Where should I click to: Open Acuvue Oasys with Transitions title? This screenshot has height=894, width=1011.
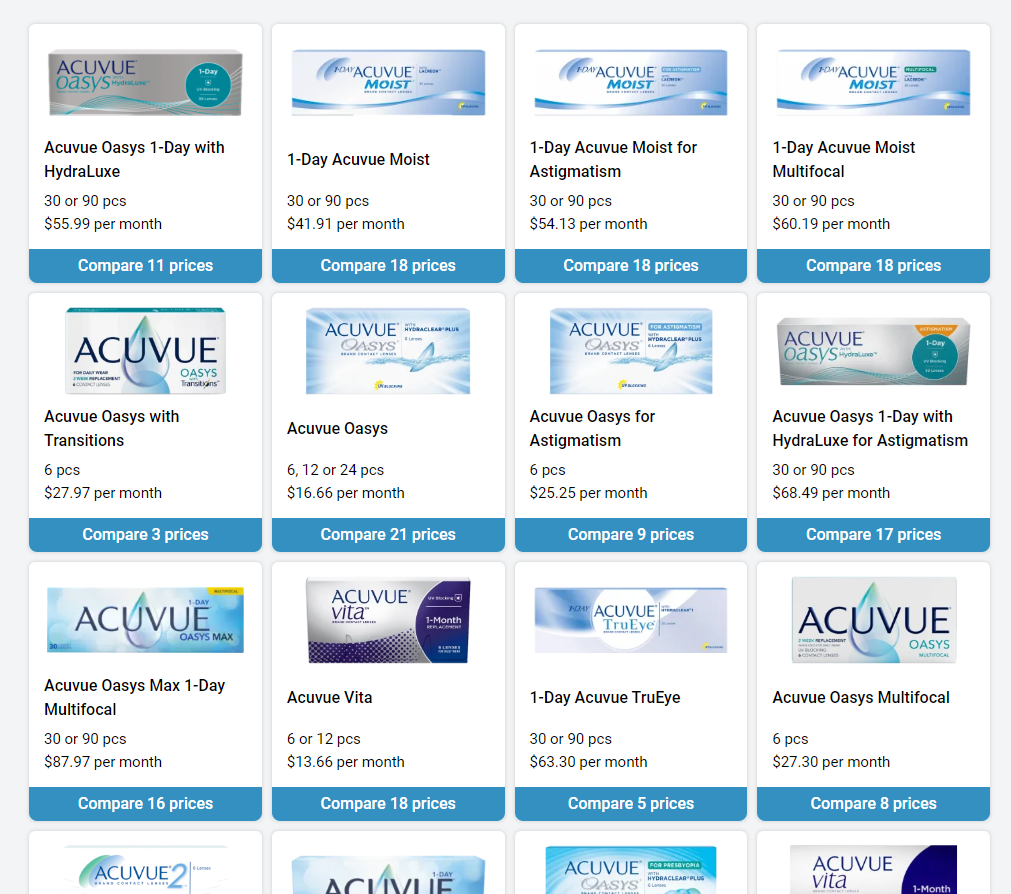pos(112,428)
